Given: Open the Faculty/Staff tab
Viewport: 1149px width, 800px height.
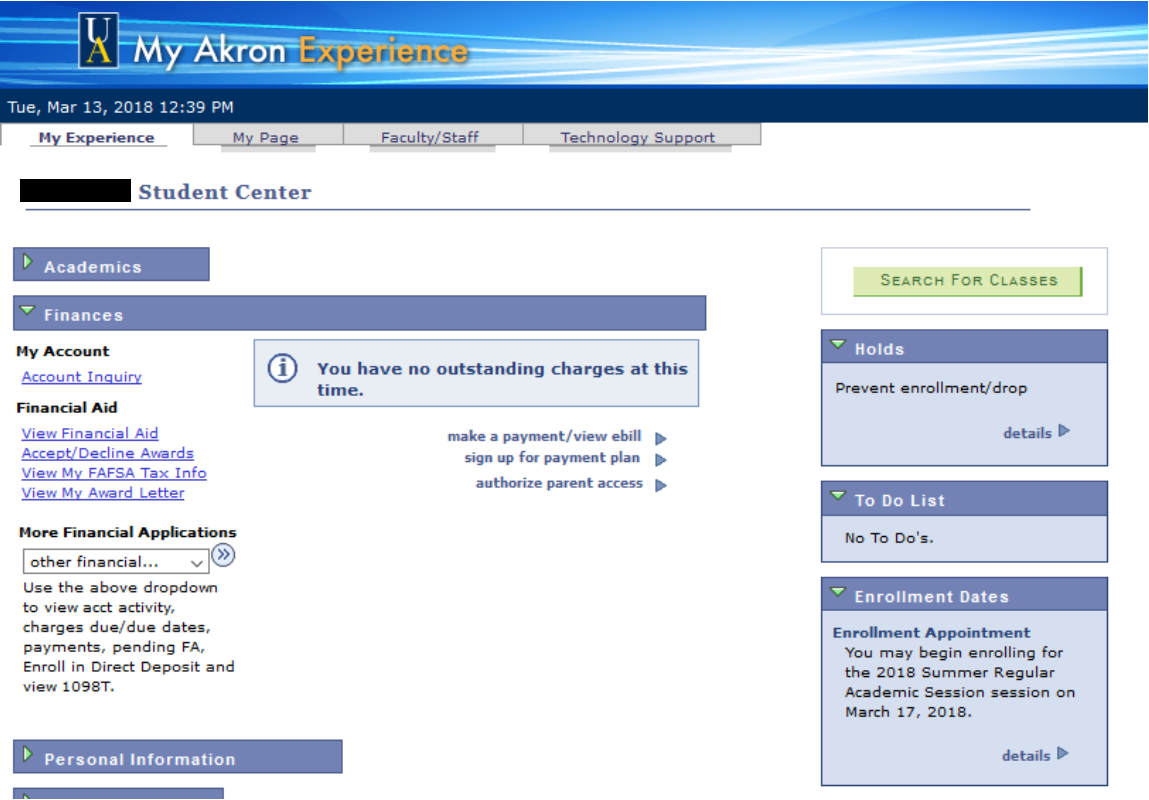Looking at the screenshot, I should (x=430, y=137).
